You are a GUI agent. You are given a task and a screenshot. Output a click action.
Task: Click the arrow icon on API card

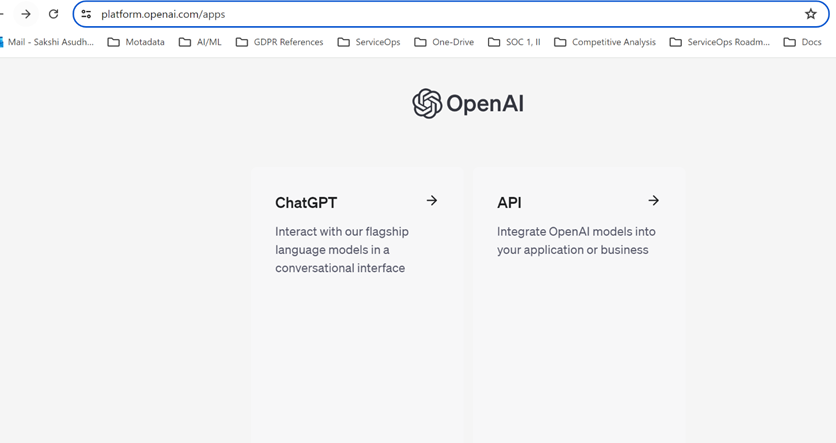point(653,201)
